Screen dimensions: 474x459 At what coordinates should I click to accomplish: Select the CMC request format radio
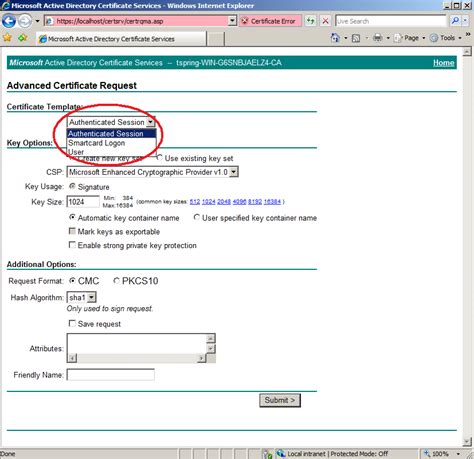[x=72, y=281]
